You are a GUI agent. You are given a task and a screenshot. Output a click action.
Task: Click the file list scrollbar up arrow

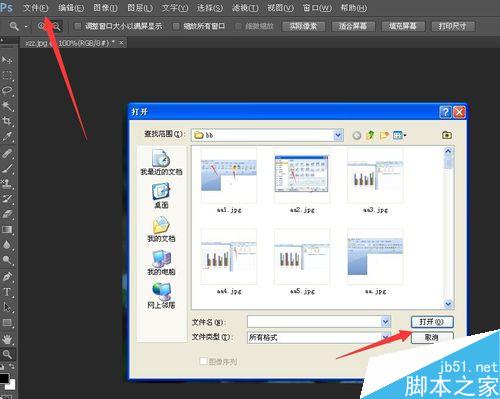448,151
